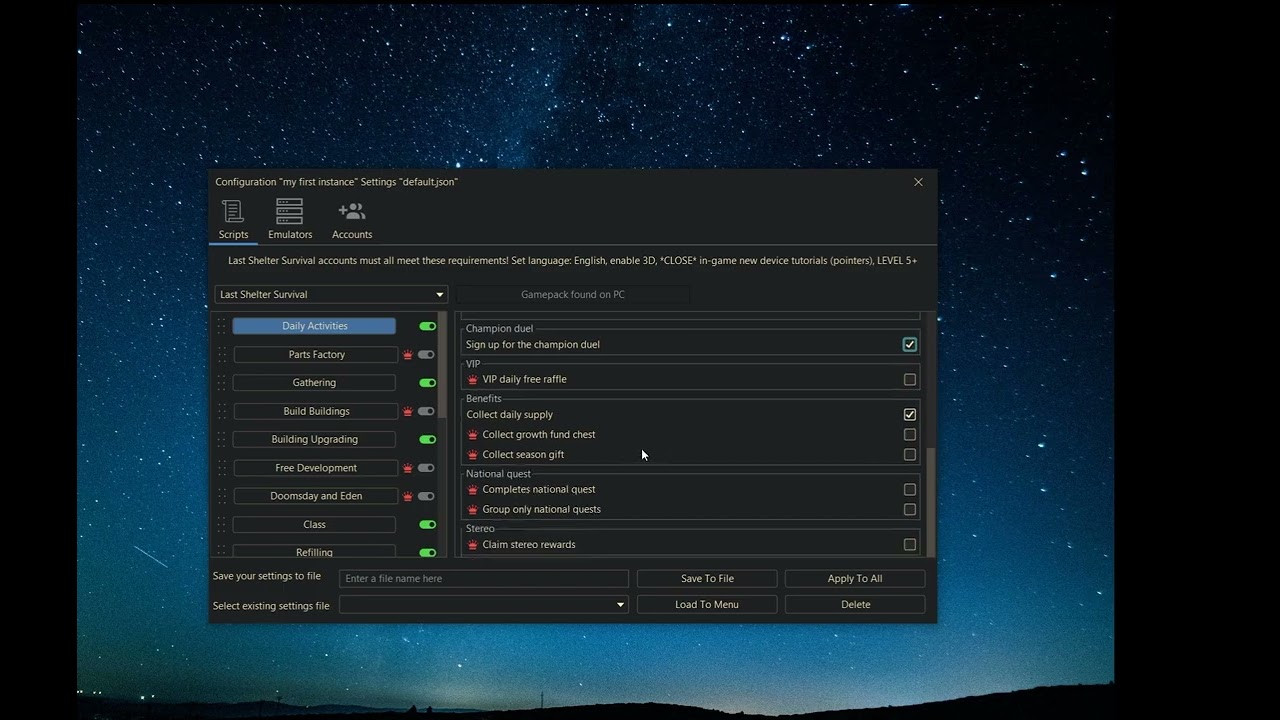Image resolution: width=1280 pixels, height=720 pixels.
Task: Click the Collect season gift crown icon
Action: pos(473,454)
